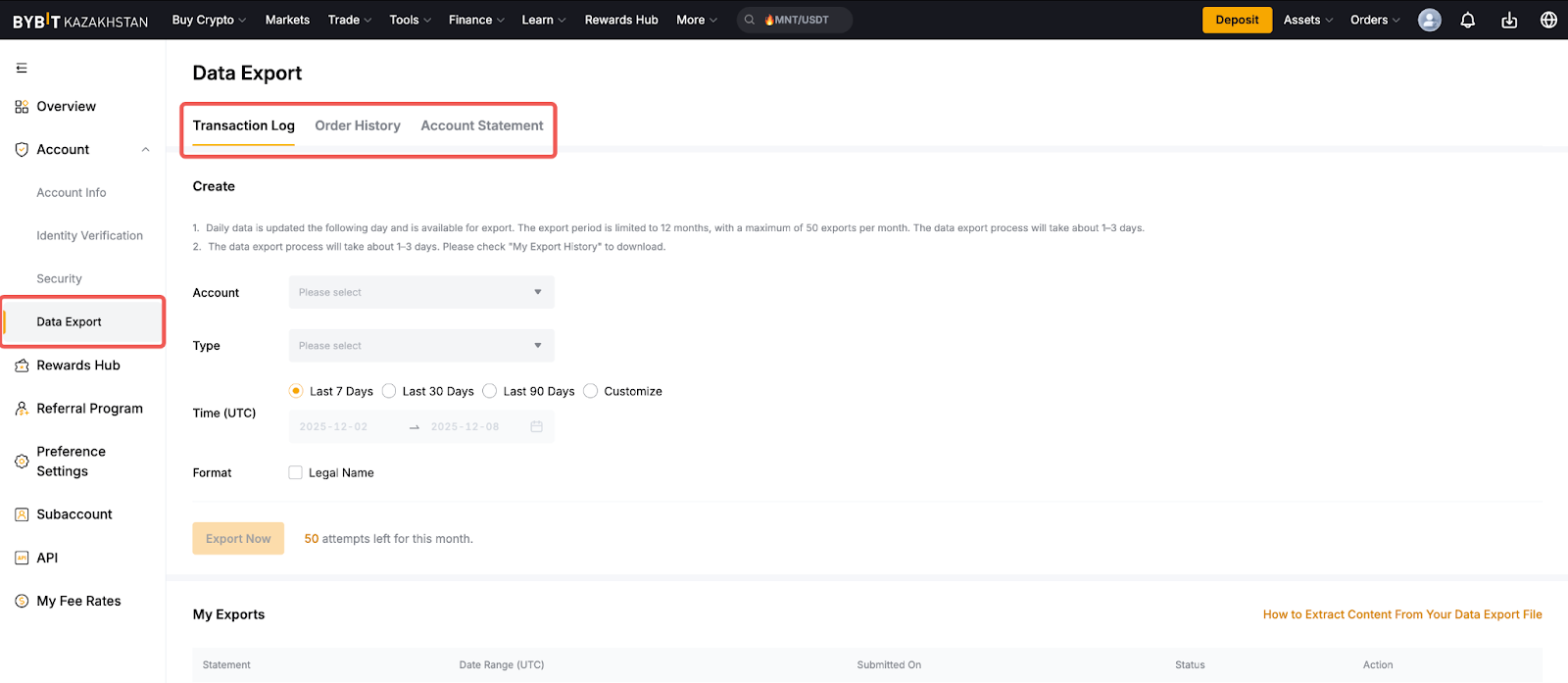Open the user profile avatar icon

[1429, 21]
